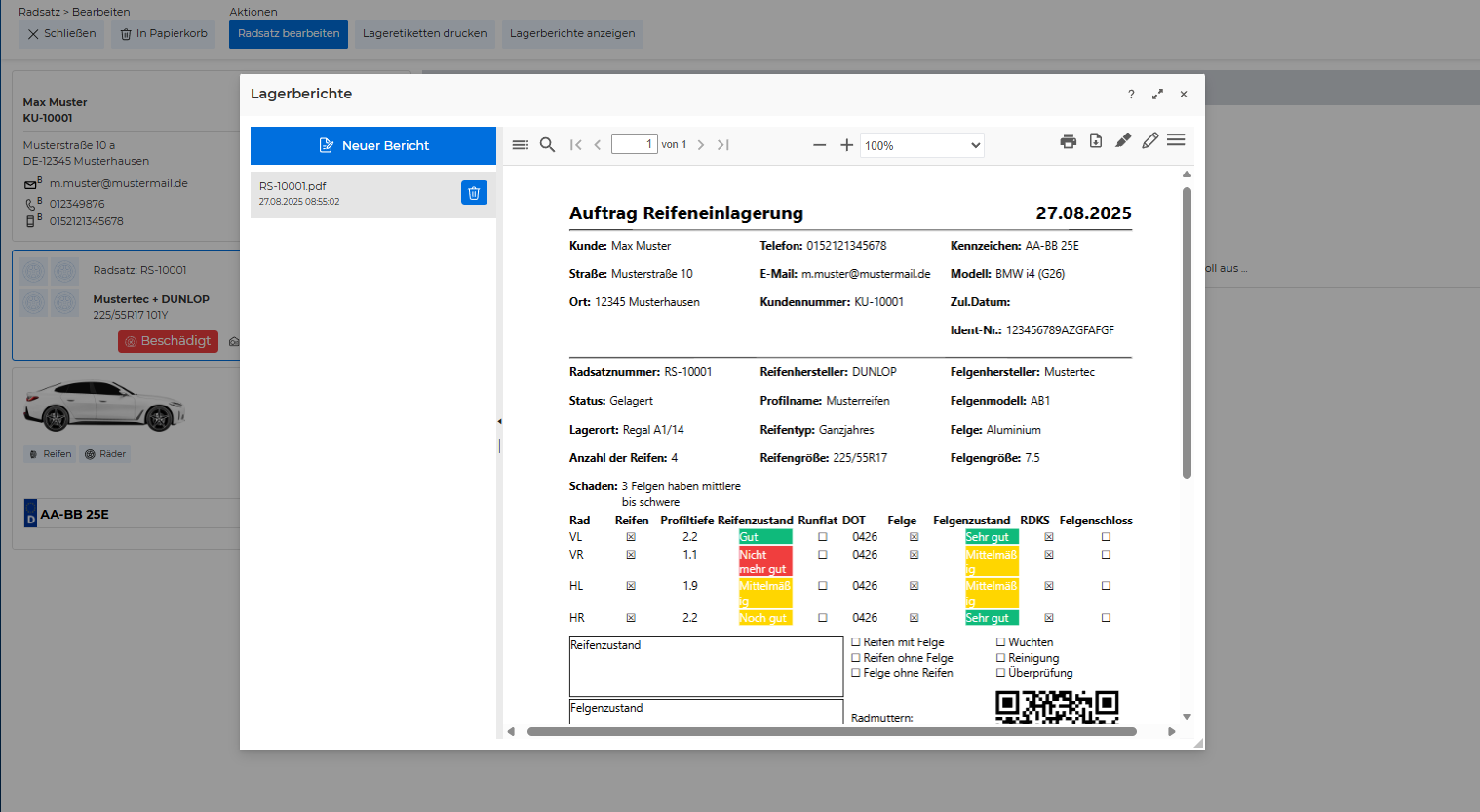Go to previous page arrow

(598, 145)
